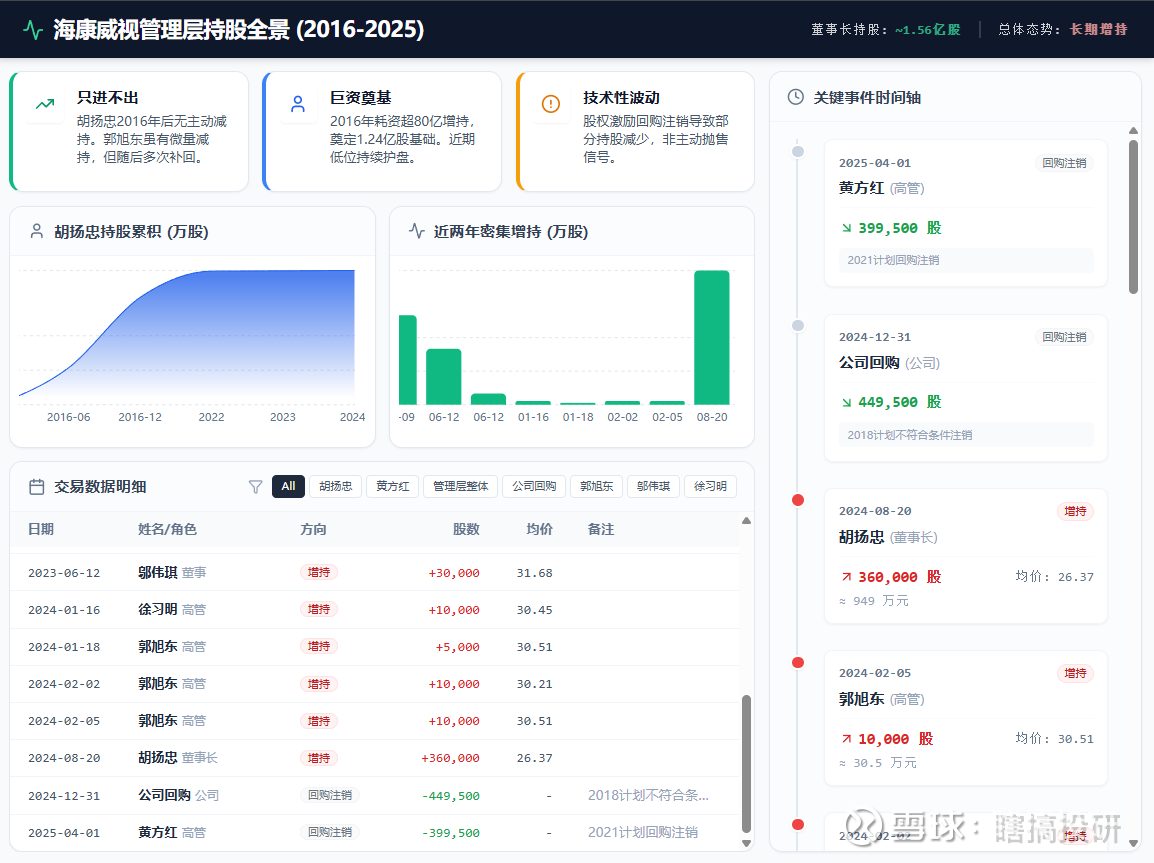The image size is (1154, 863).
Task: Click the 日期 column header
Action: click(x=40, y=529)
